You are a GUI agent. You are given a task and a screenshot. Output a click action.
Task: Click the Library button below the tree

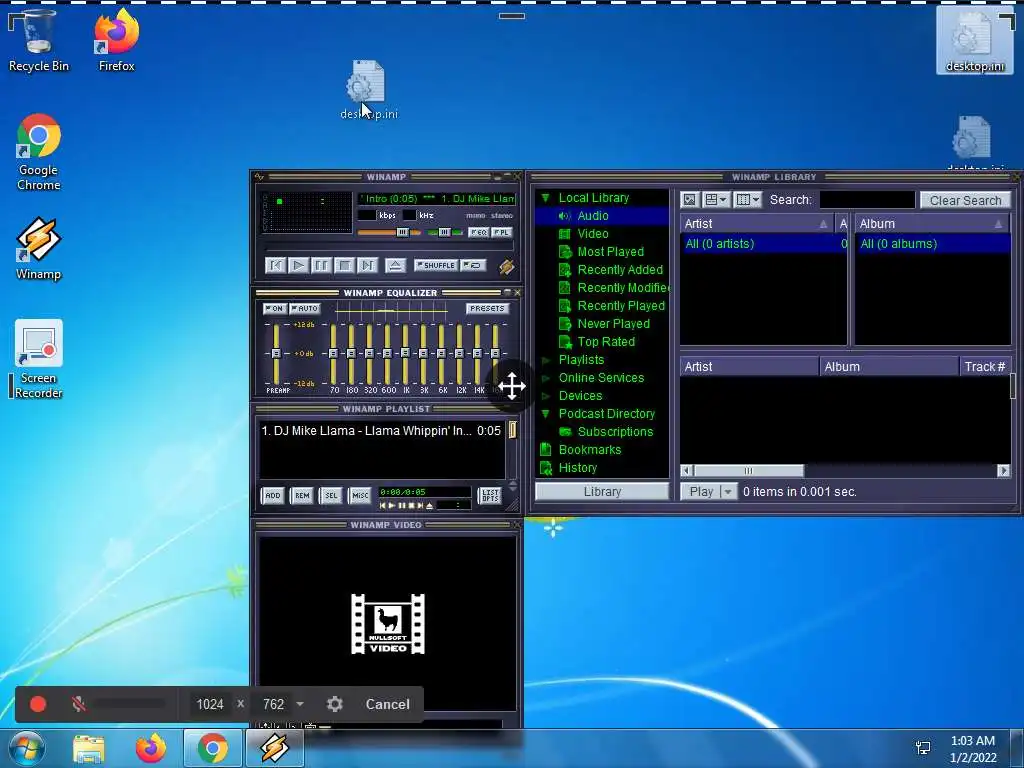pyautogui.click(x=602, y=492)
